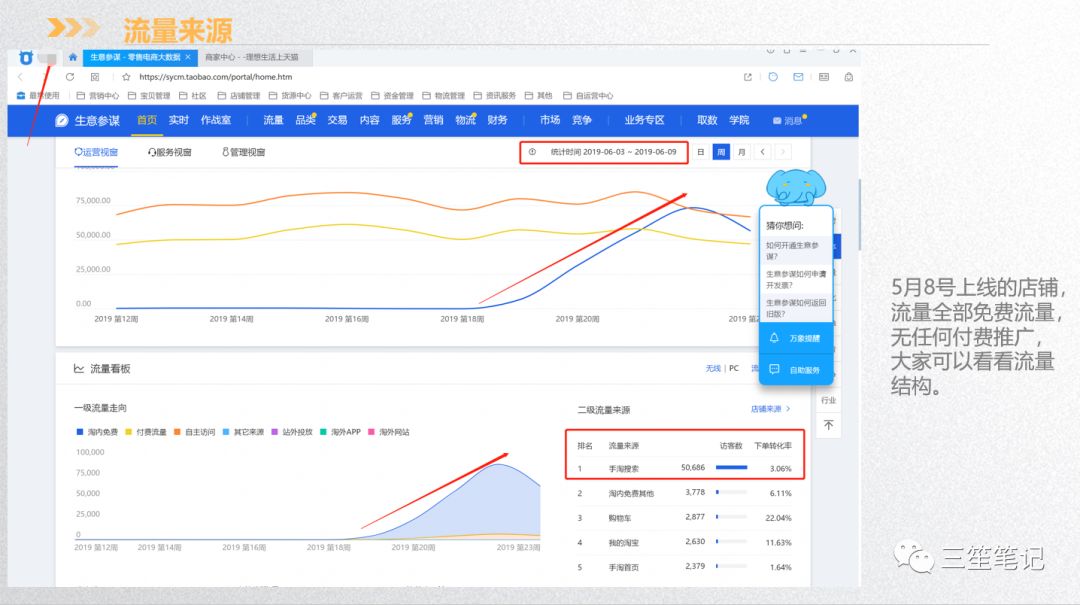Open the 宝贝管理 bookmark folder
This screenshot has height=605, width=1080.
(149, 96)
